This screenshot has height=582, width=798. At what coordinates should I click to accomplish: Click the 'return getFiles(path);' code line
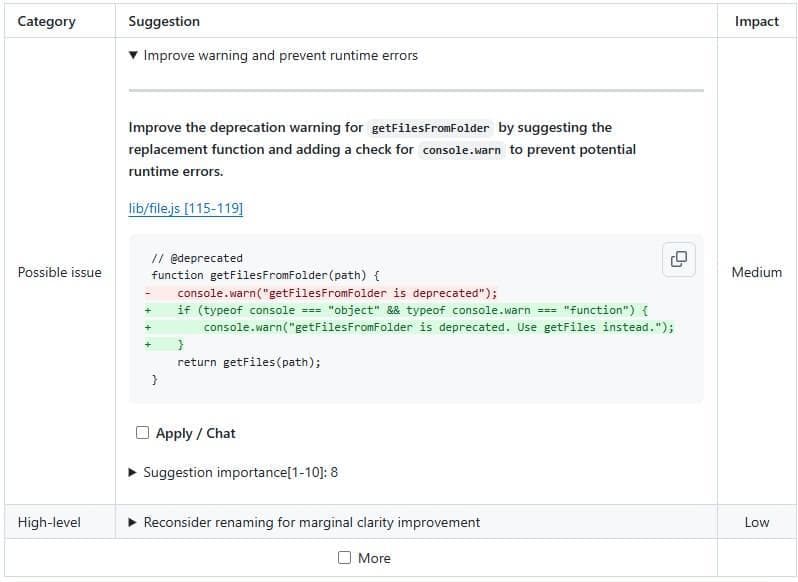pos(249,362)
